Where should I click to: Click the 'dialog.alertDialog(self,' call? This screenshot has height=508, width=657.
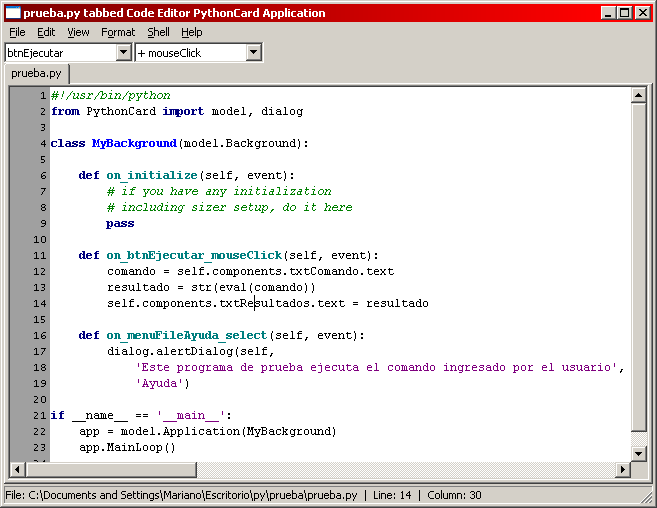click(x=191, y=351)
